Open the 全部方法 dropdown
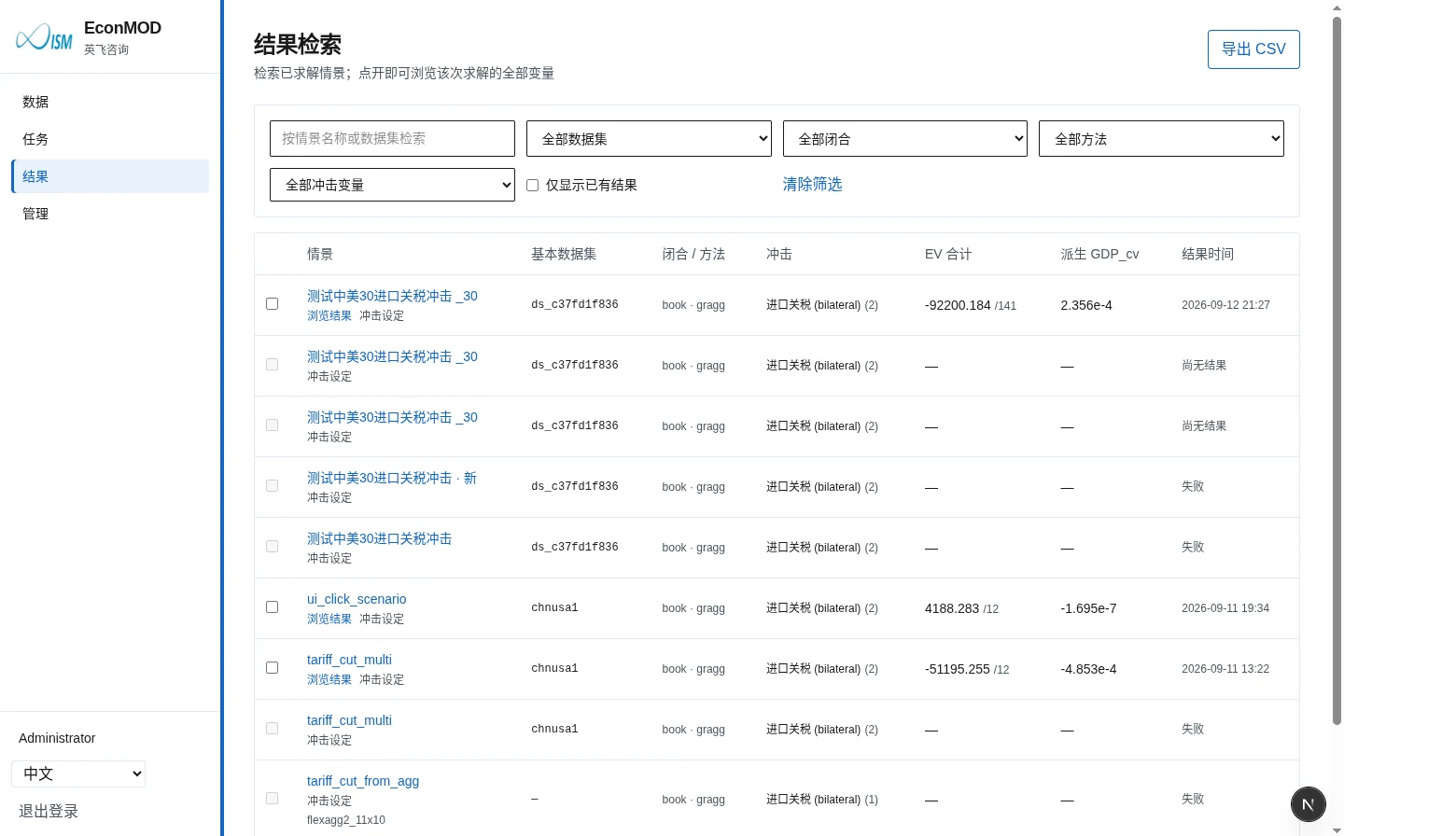1456x836 pixels. [1161, 138]
